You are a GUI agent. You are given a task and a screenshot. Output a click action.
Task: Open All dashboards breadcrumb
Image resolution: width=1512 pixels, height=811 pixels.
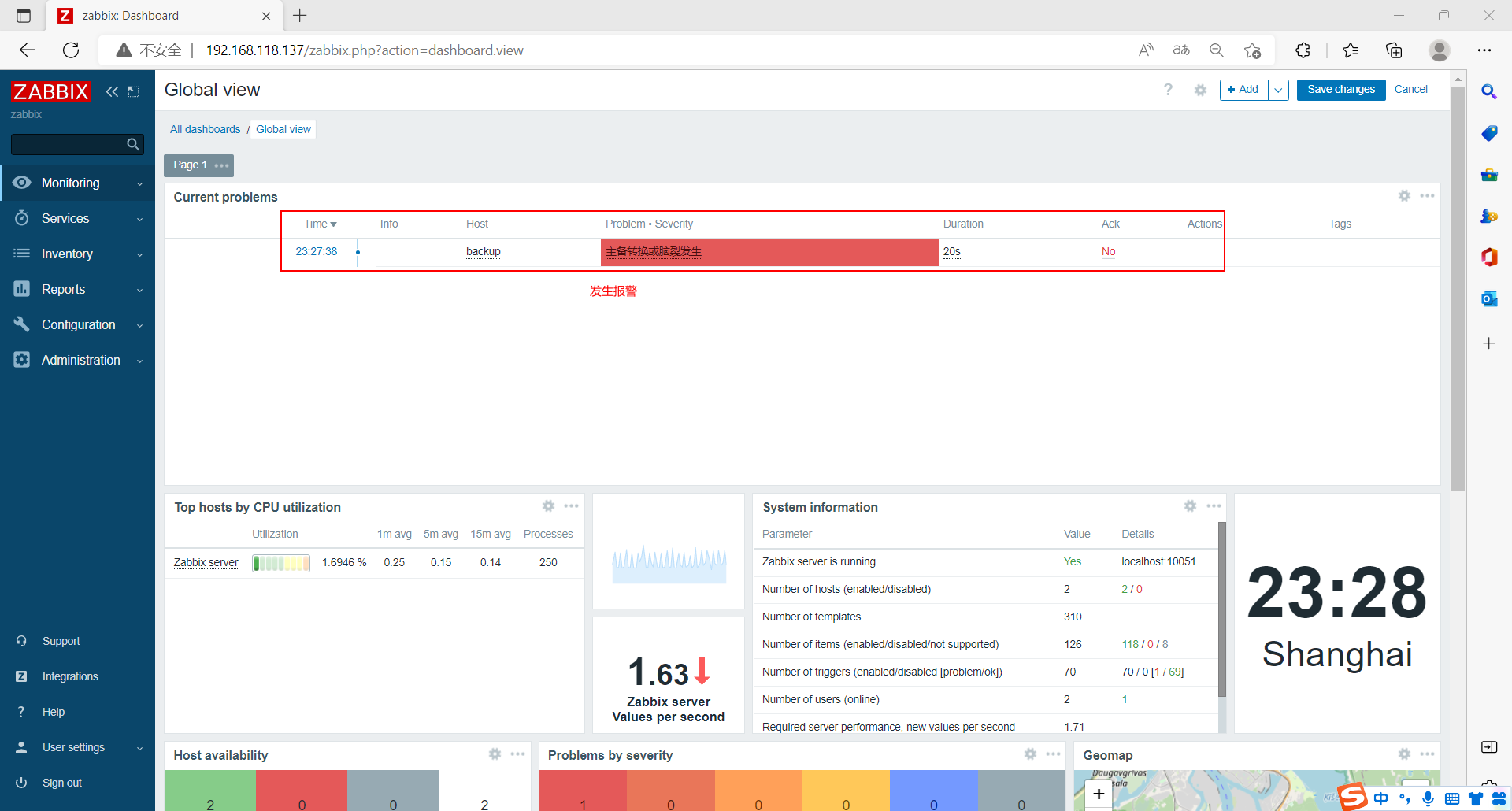205,129
